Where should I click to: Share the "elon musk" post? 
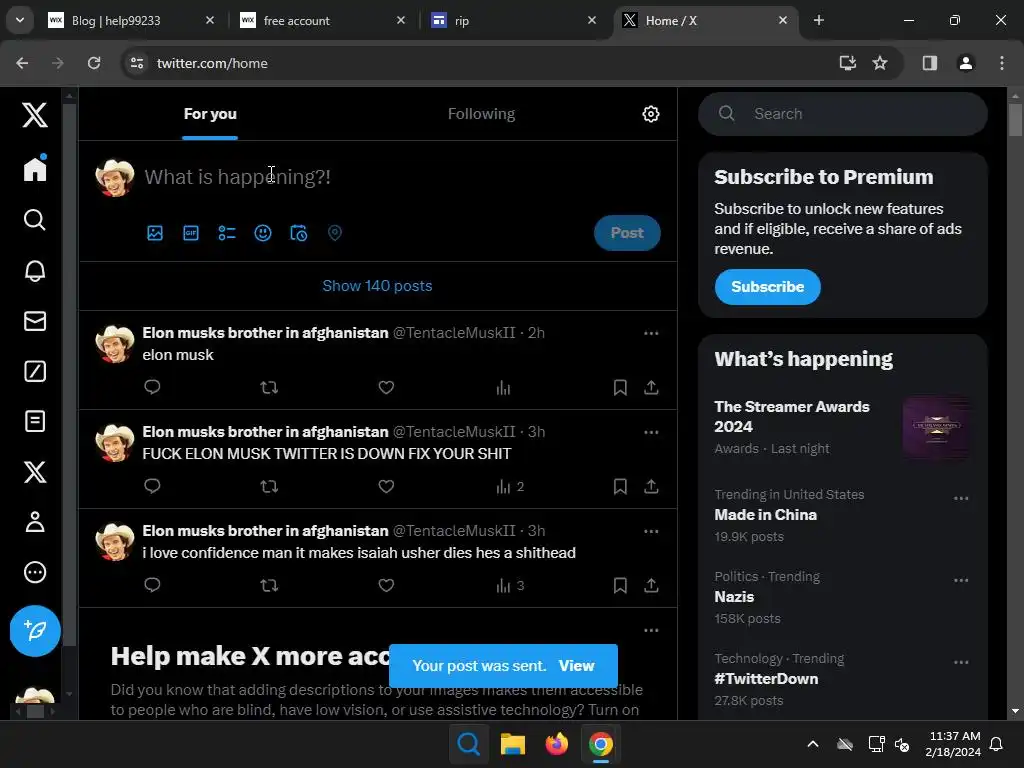651,387
